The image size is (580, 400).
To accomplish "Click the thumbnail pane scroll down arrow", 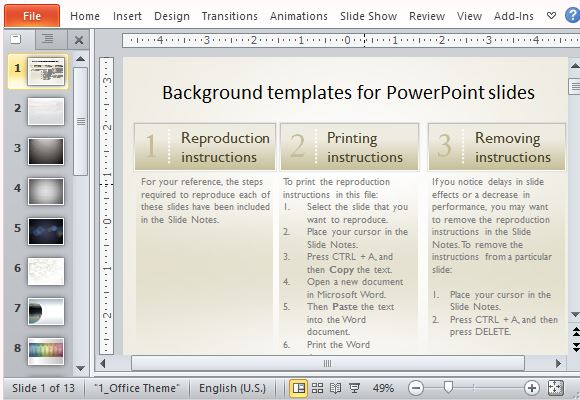I will [x=80, y=368].
